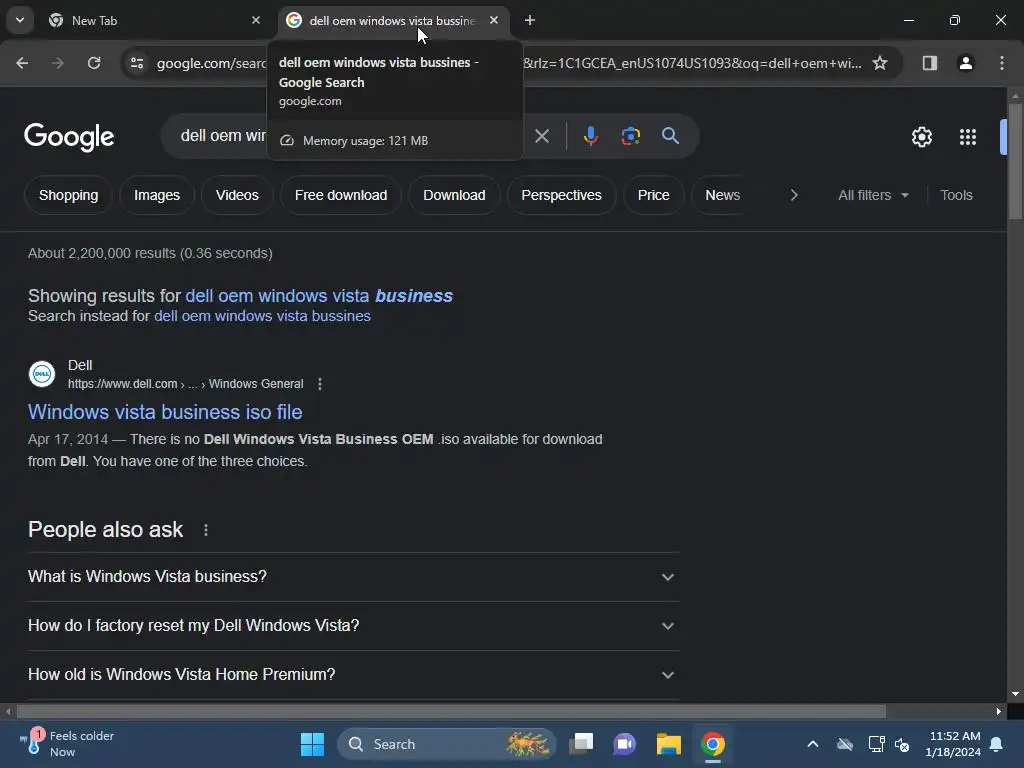The image size is (1024, 768).
Task: Open the notifications bell
Action: pos(997,744)
